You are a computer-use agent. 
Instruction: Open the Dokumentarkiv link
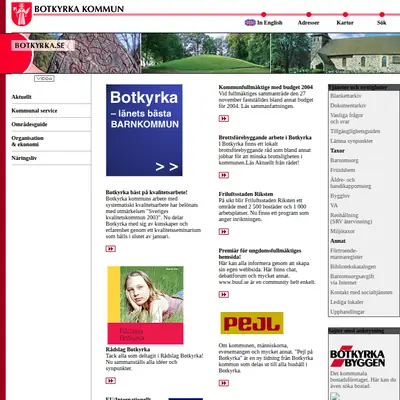(348, 106)
